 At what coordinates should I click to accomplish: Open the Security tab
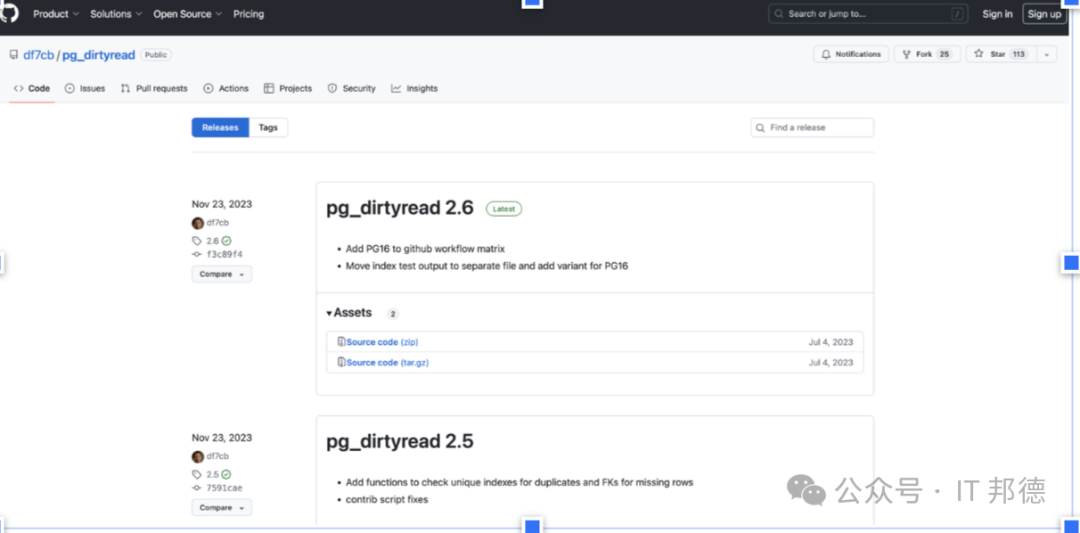[x=351, y=88]
